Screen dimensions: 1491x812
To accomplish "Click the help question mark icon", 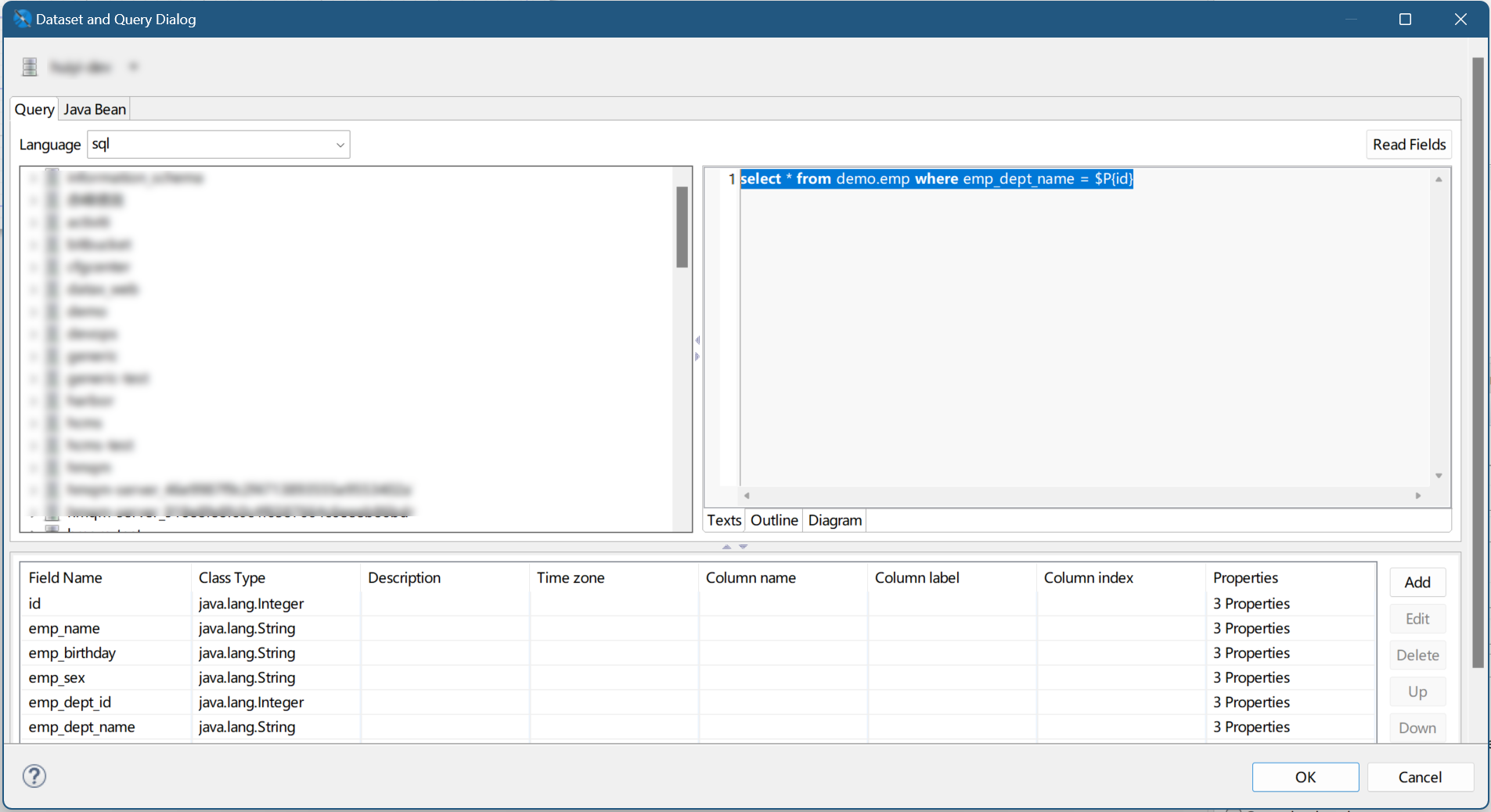I will 34,776.
